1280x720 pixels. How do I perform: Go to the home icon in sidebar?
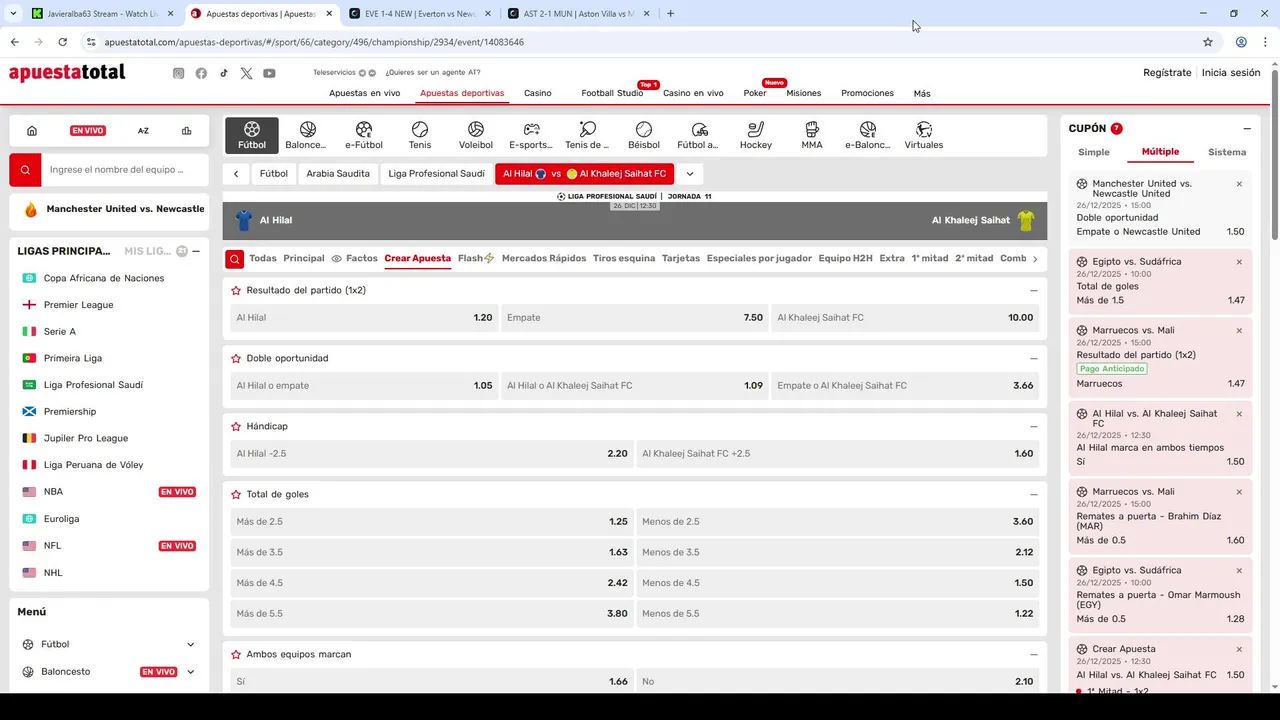[32, 131]
